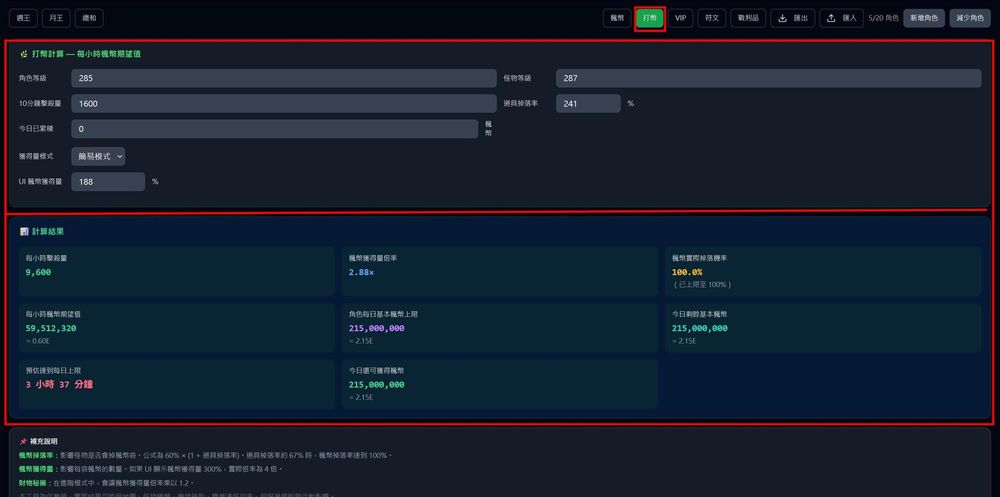Image resolution: width=1000 pixels, height=497 pixels.
Task: Focus the 今日已累積 field showing 0
Action: (274, 129)
